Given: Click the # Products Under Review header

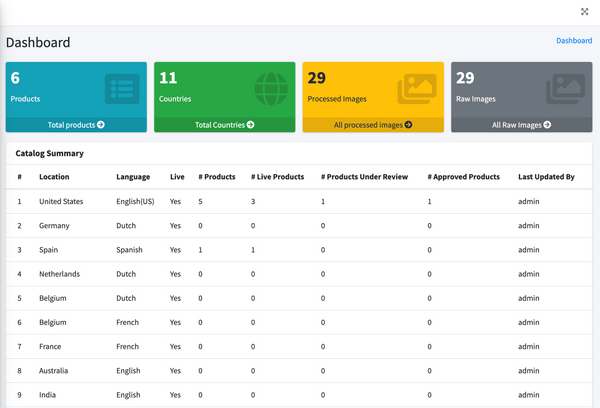Looking at the screenshot, I should tap(364, 177).
